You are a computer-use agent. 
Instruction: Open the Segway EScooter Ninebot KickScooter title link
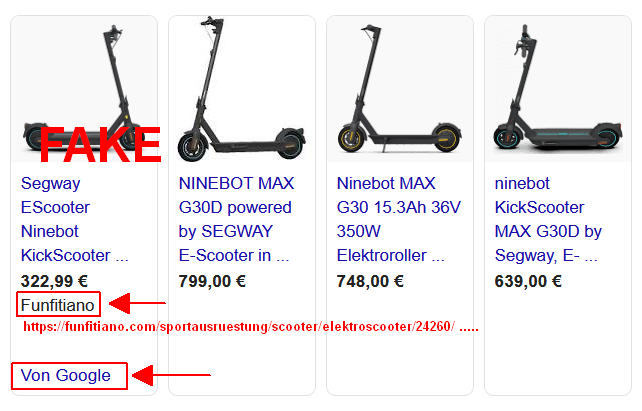coord(75,219)
